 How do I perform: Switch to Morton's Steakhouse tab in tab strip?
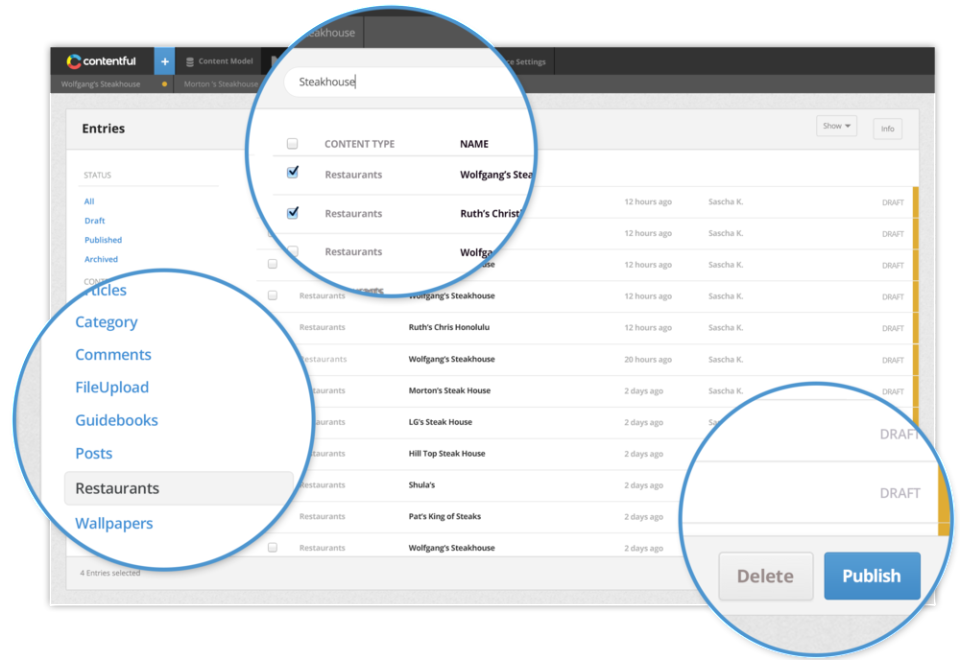[x=220, y=84]
